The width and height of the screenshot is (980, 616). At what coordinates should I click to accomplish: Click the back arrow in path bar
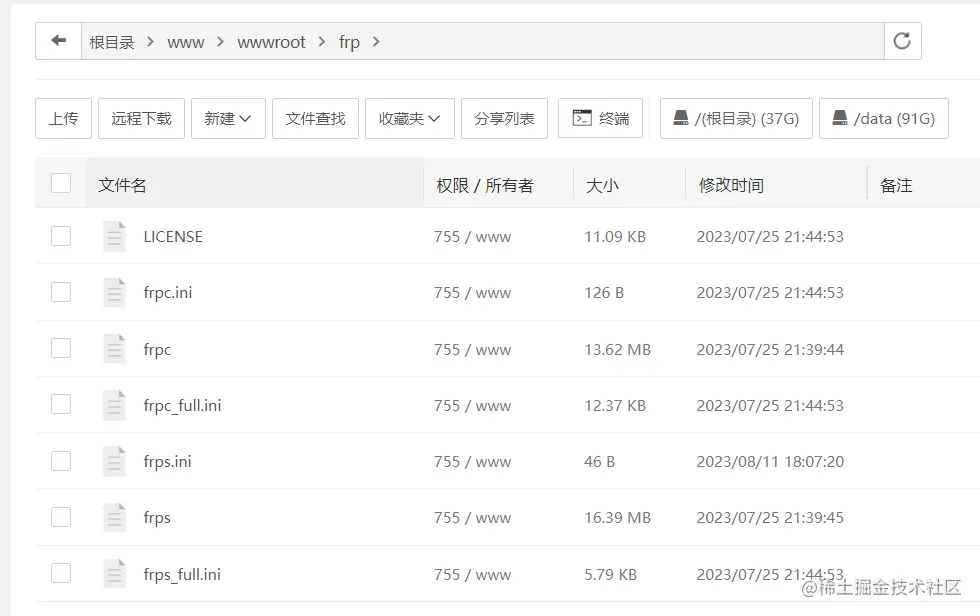(59, 41)
